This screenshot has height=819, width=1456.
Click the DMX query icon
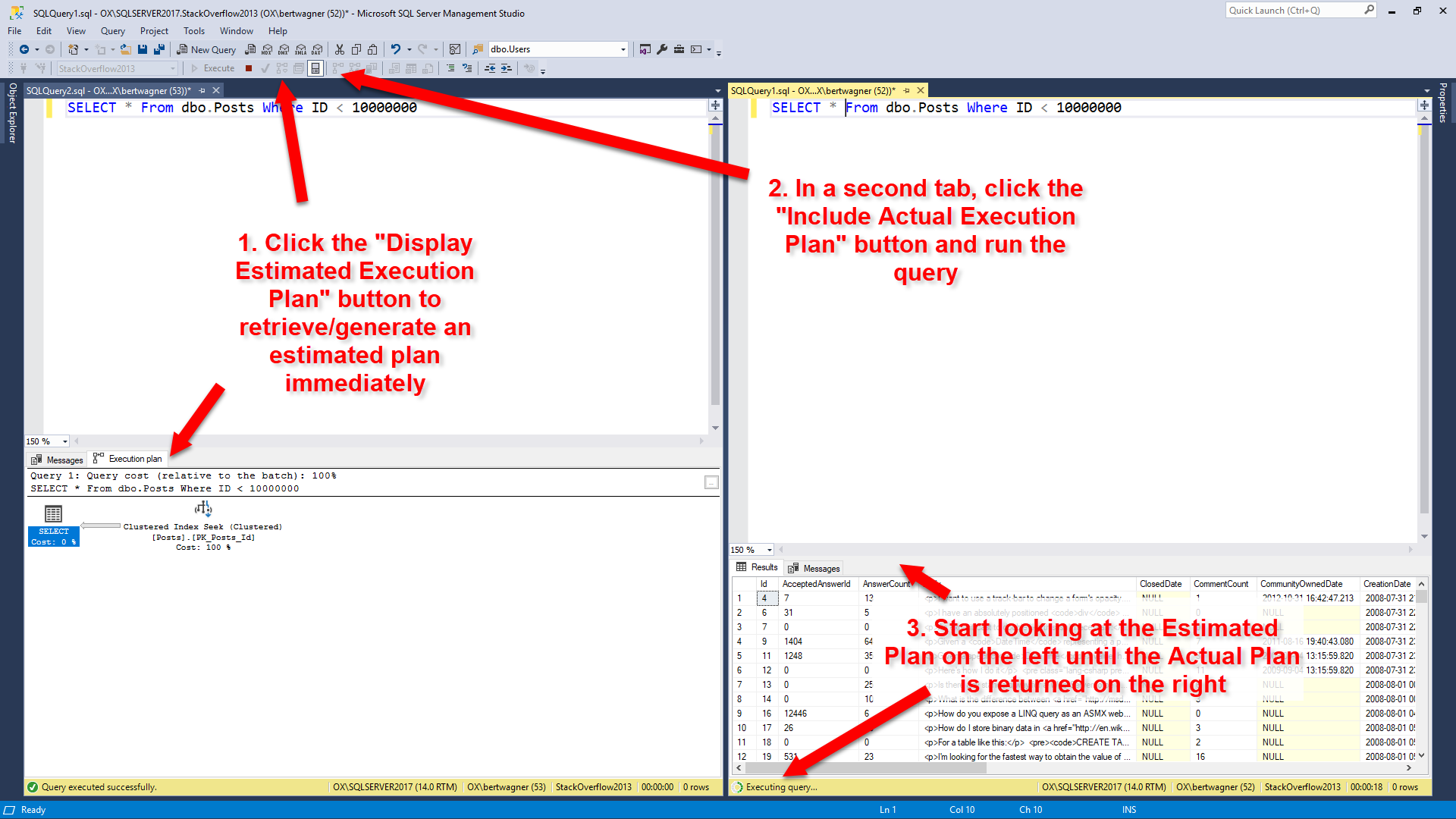(x=284, y=49)
